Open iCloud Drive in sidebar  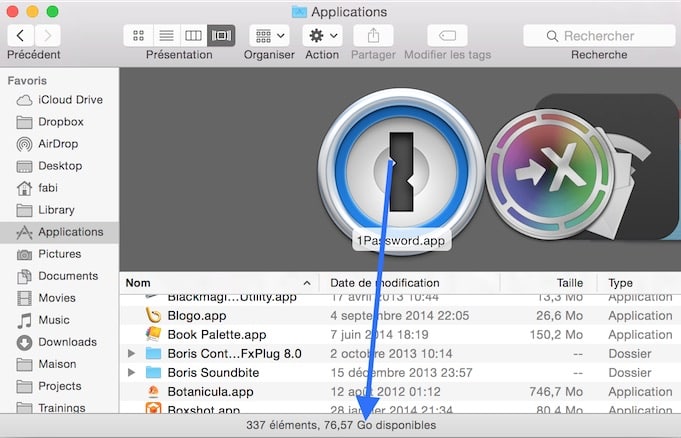click(x=60, y=100)
